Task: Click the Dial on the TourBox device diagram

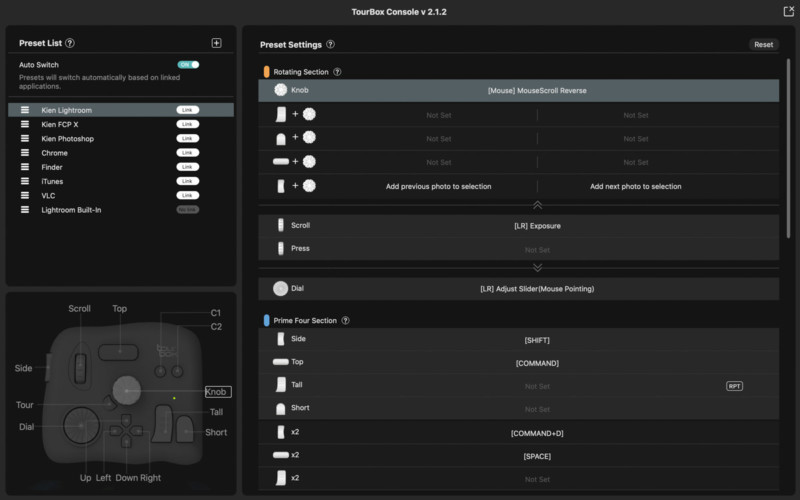Action: [x=81, y=425]
